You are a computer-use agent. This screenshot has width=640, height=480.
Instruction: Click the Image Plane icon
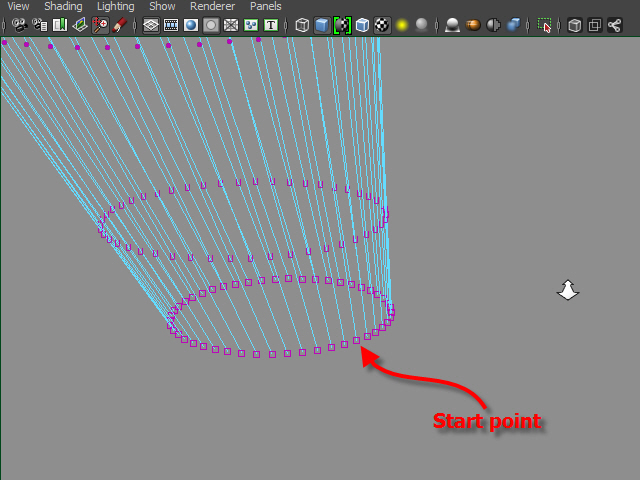80,25
